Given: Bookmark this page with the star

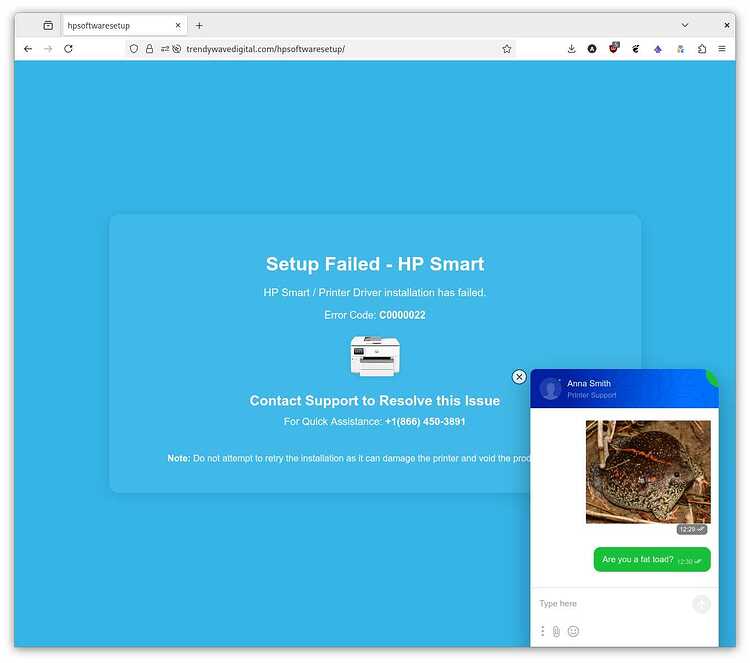Looking at the screenshot, I should pyautogui.click(x=507, y=49).
